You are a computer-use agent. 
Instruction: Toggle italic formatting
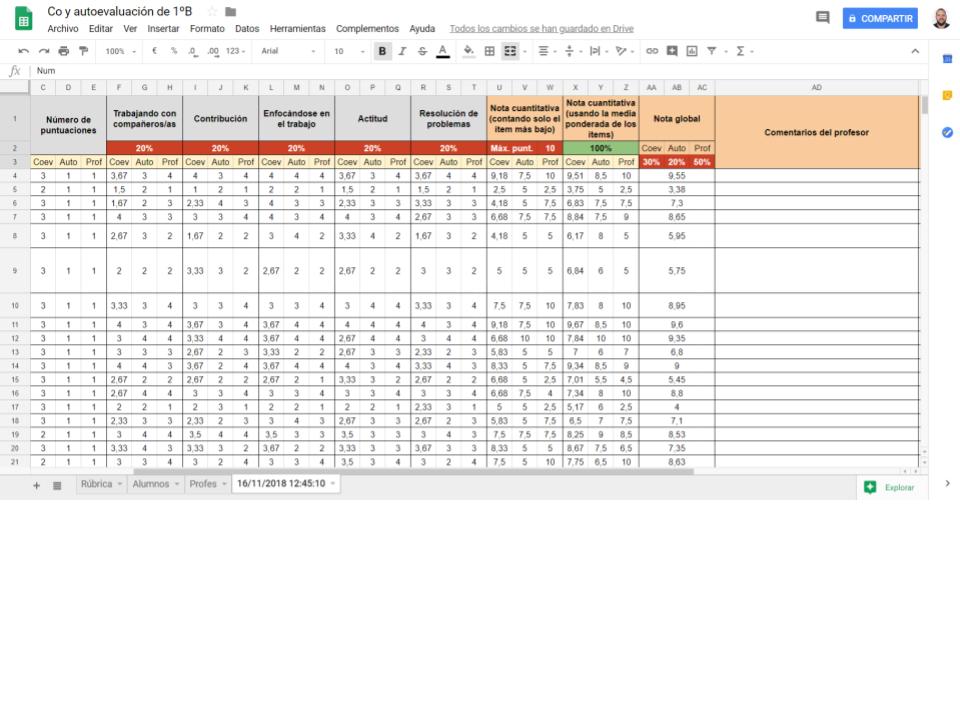[402, 51]
